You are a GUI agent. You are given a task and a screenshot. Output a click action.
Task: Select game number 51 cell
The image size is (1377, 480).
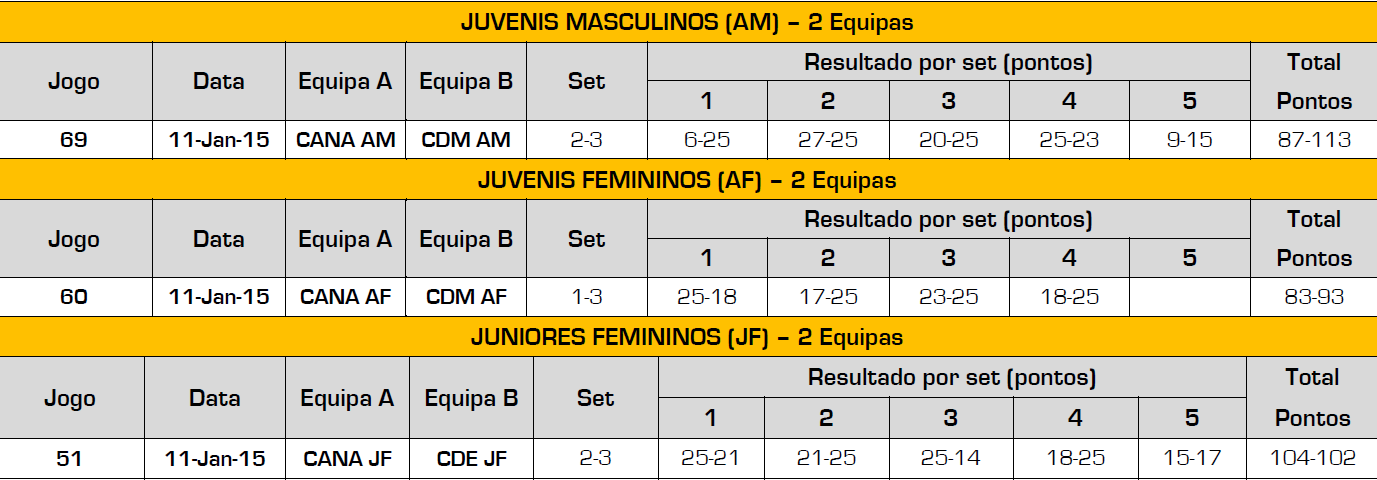(x=70, y=459)
